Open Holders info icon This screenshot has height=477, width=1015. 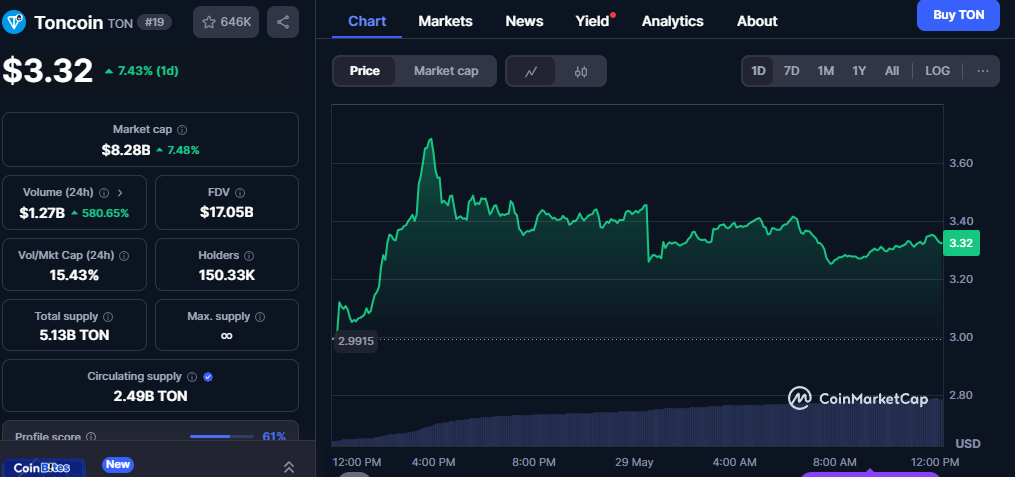tap(249, 256)
